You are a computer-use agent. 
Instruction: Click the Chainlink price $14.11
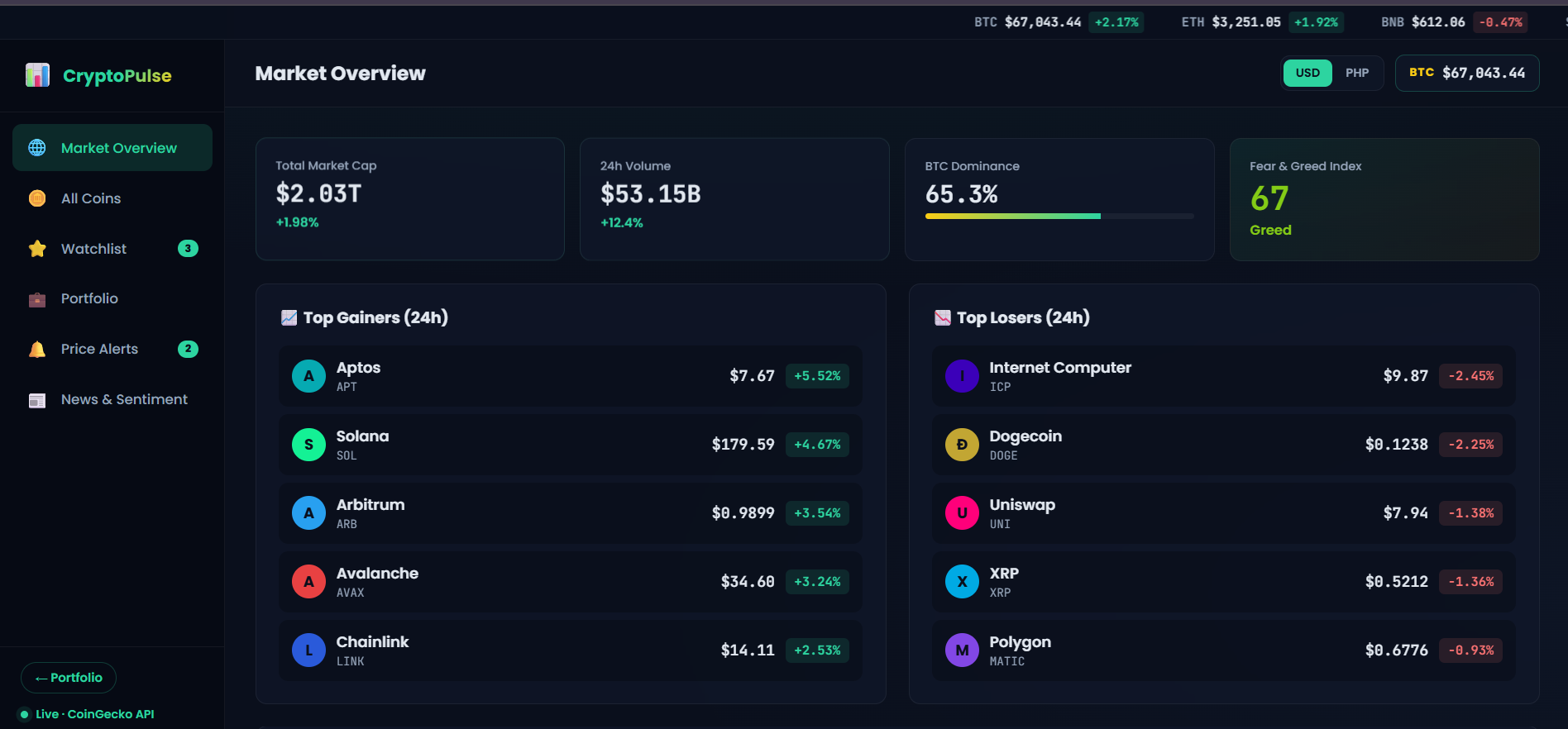[x=748, y=650]
